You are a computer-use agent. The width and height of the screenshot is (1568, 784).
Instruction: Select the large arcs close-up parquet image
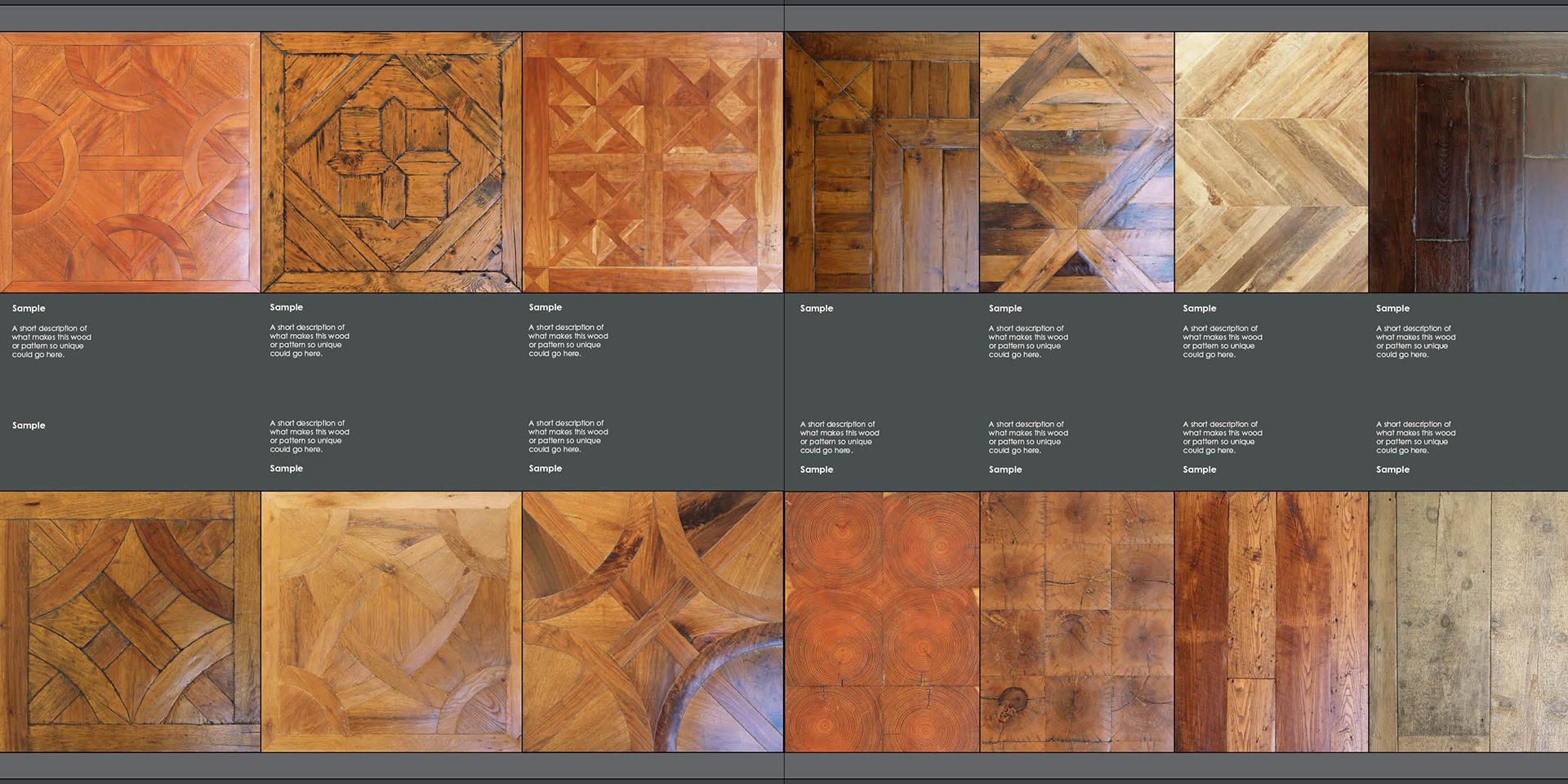653,621
